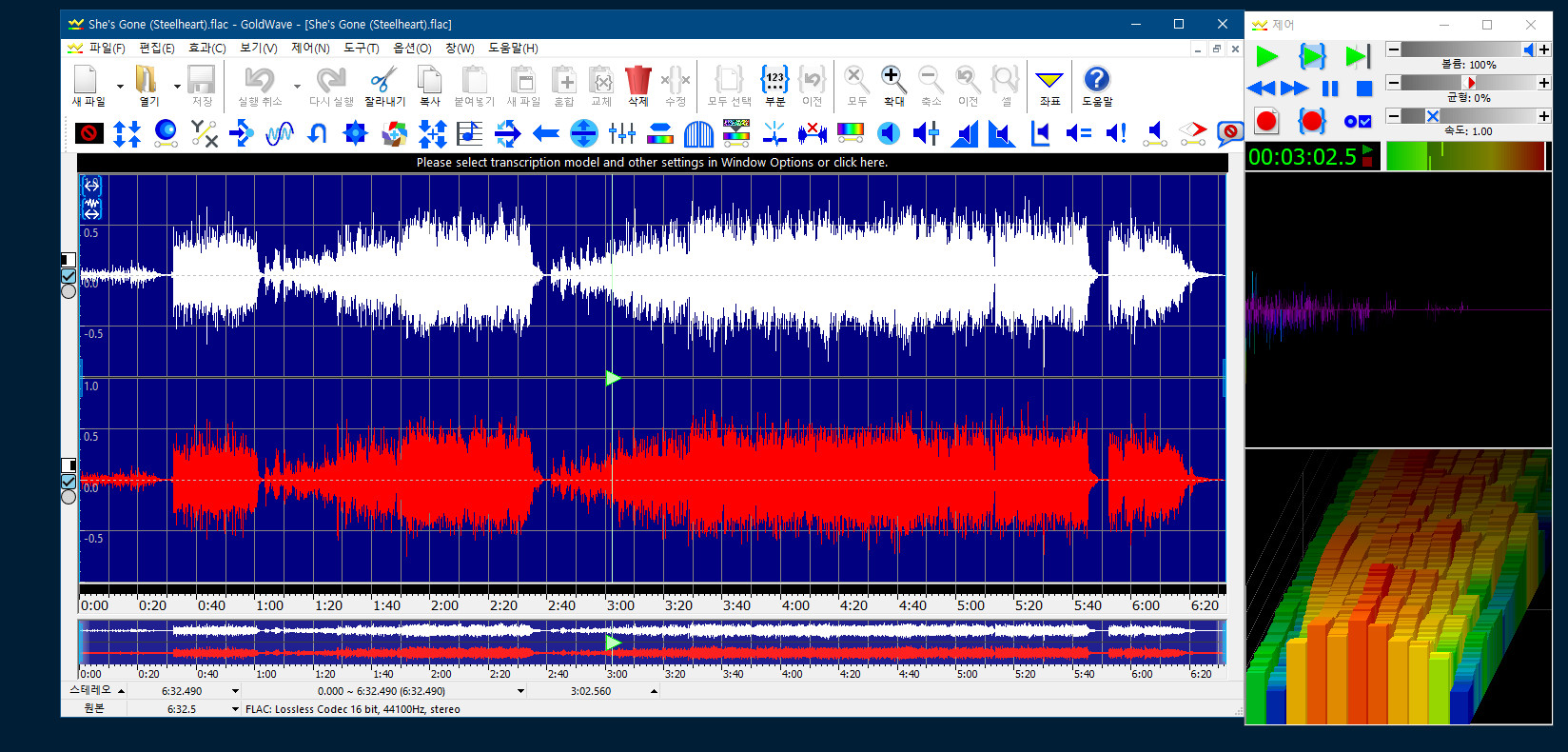1568x752 pixels.
Task: Open the 편집(E) menu
Action: pos(157,48)
